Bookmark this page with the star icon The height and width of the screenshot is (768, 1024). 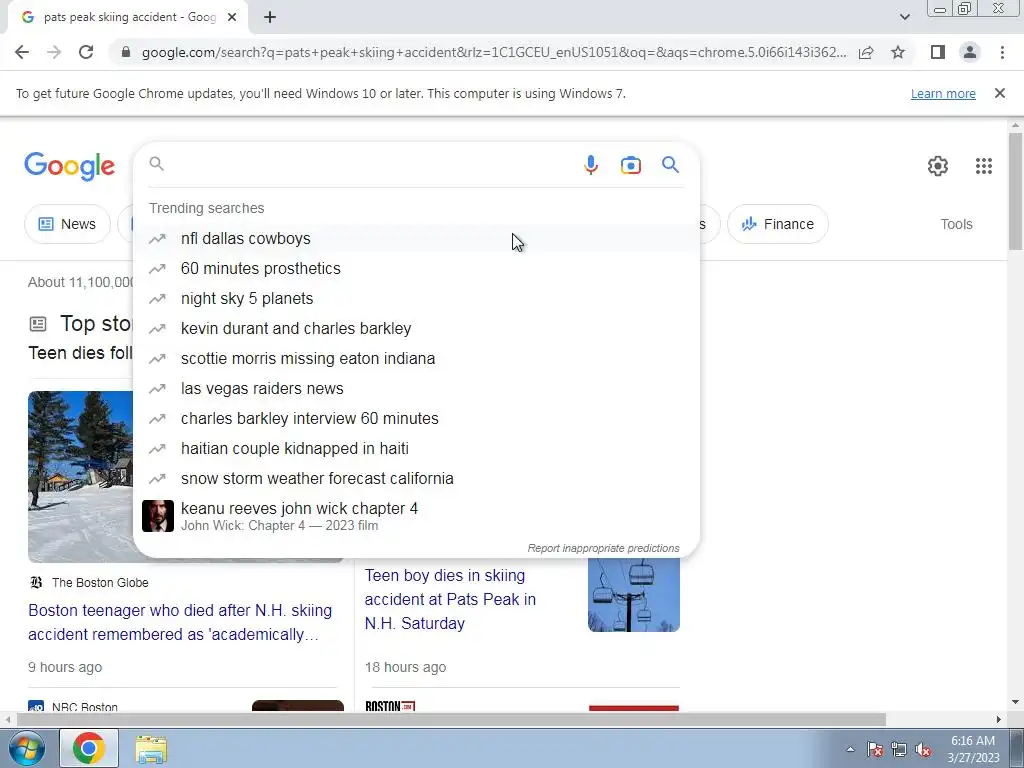tap(898, 52)
